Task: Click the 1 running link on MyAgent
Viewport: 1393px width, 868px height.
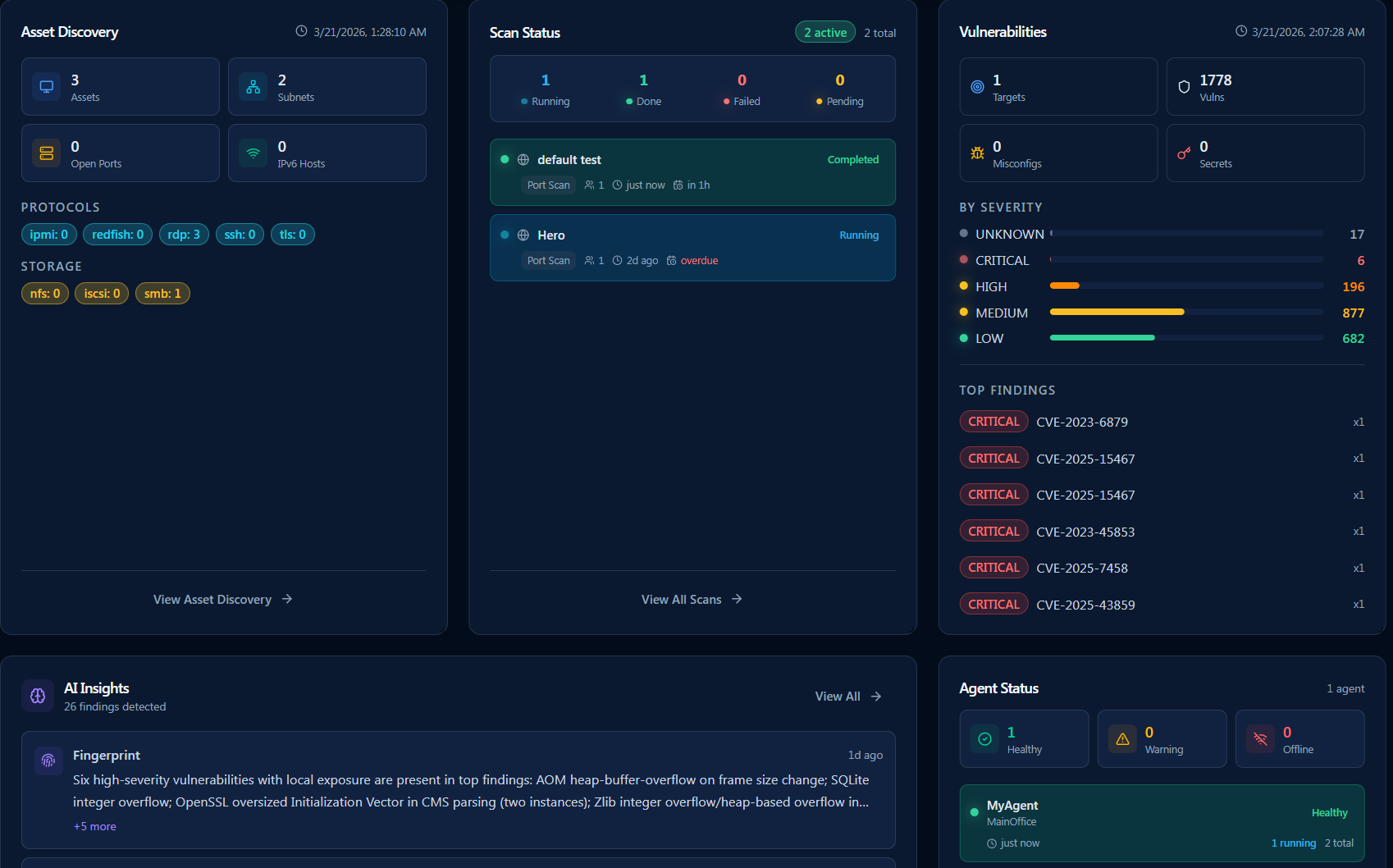Action: [x=1294, y=843]
